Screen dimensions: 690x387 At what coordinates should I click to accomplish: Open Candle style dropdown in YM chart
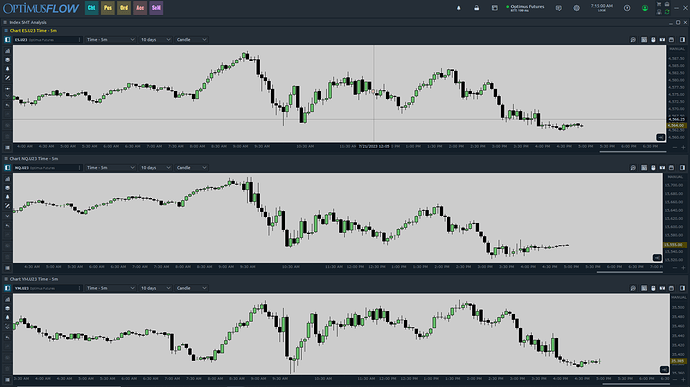(191, 288)
